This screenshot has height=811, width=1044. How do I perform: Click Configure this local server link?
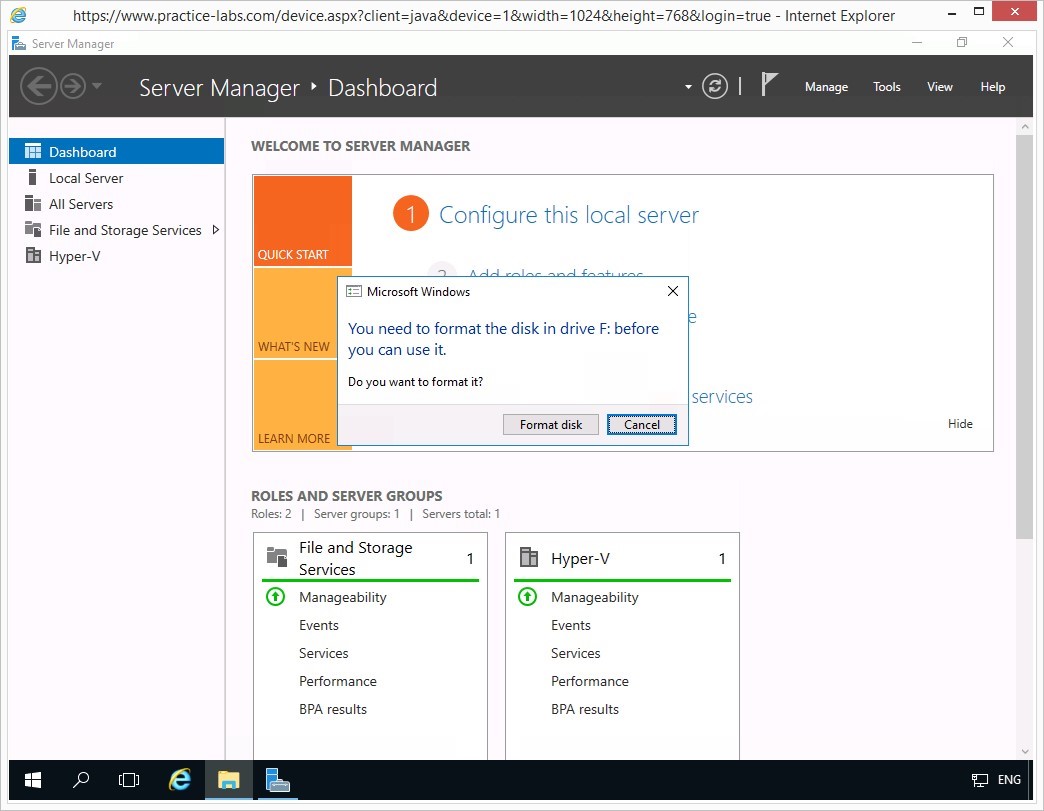tap(568, 215)
